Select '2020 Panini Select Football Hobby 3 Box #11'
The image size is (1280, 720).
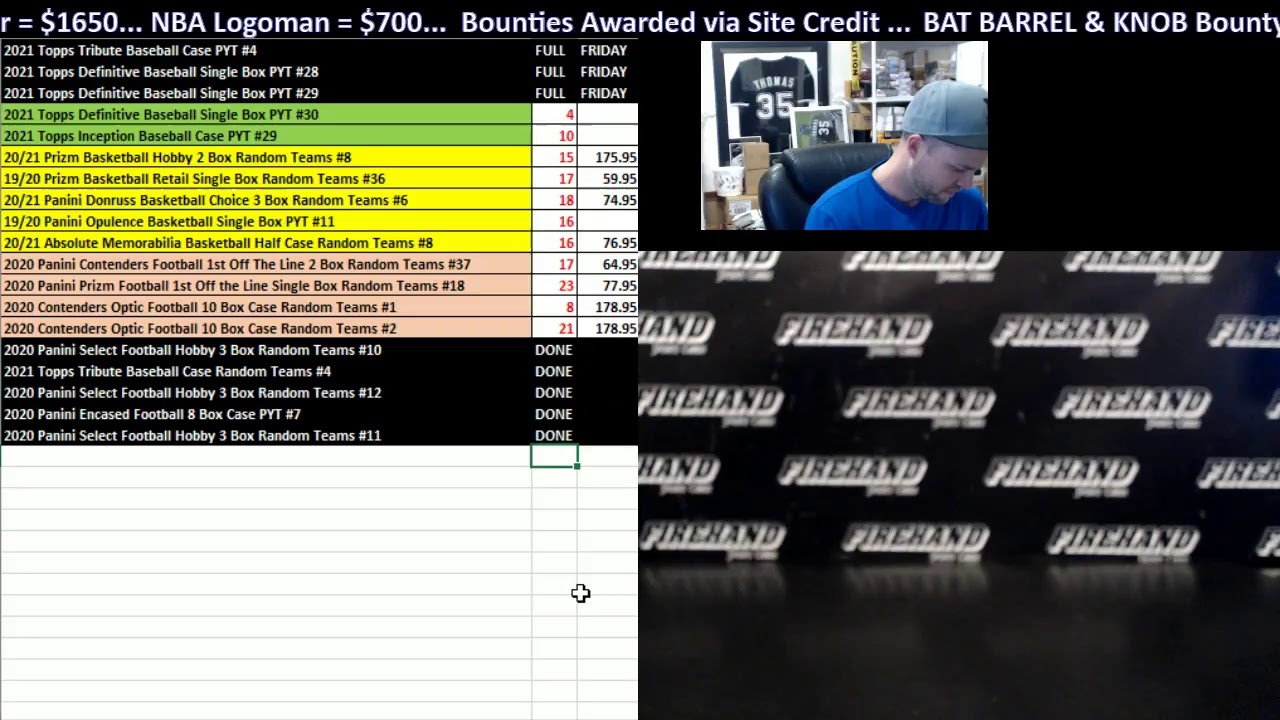pos(266,436)
